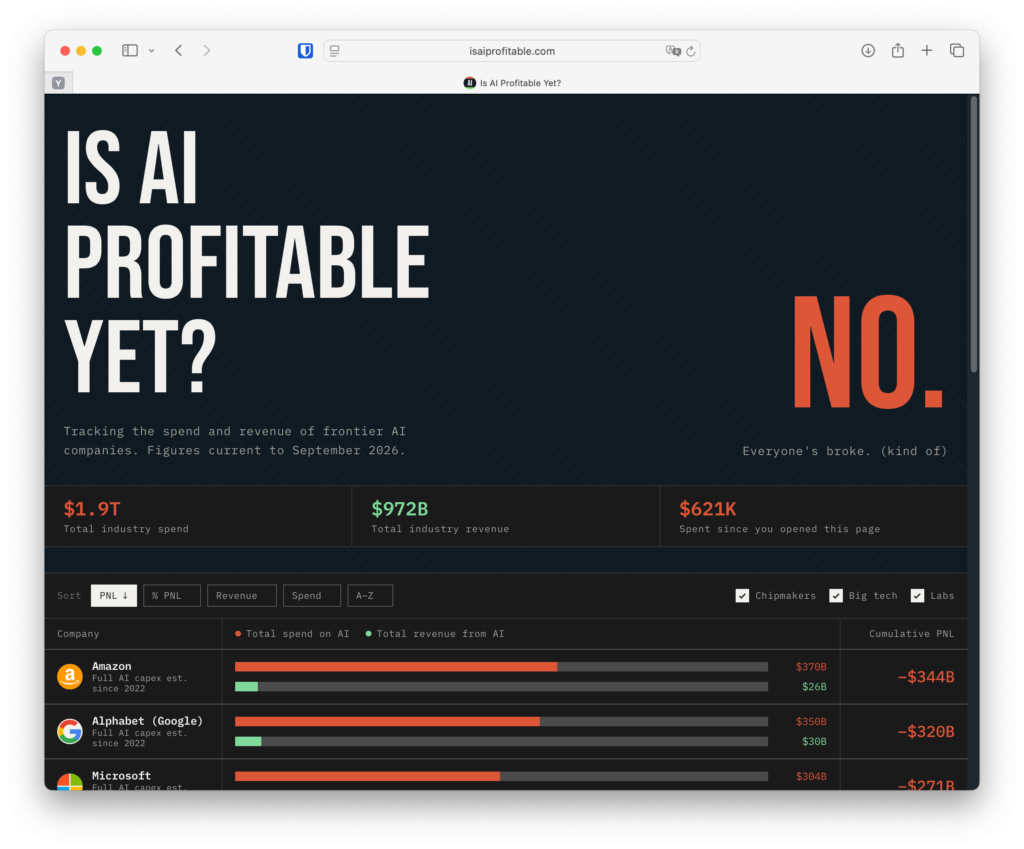Click the Everyone's broke. (kind of) caption
This screenshot has width=1024, height=849.
[x=844, y=451]
